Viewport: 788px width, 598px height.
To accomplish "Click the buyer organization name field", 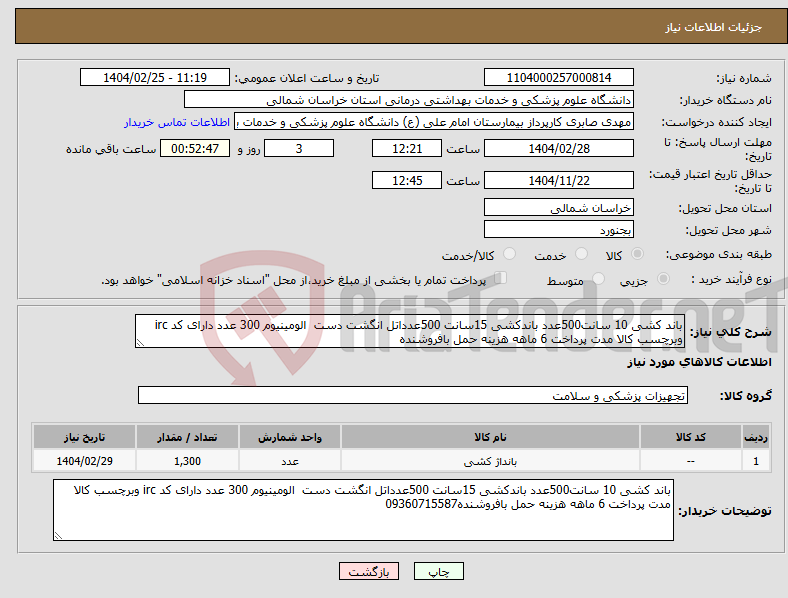I will click(409, 99).
